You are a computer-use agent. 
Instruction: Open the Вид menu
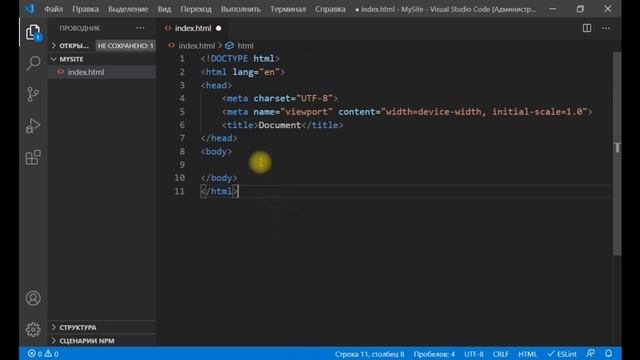pos(164,9)
